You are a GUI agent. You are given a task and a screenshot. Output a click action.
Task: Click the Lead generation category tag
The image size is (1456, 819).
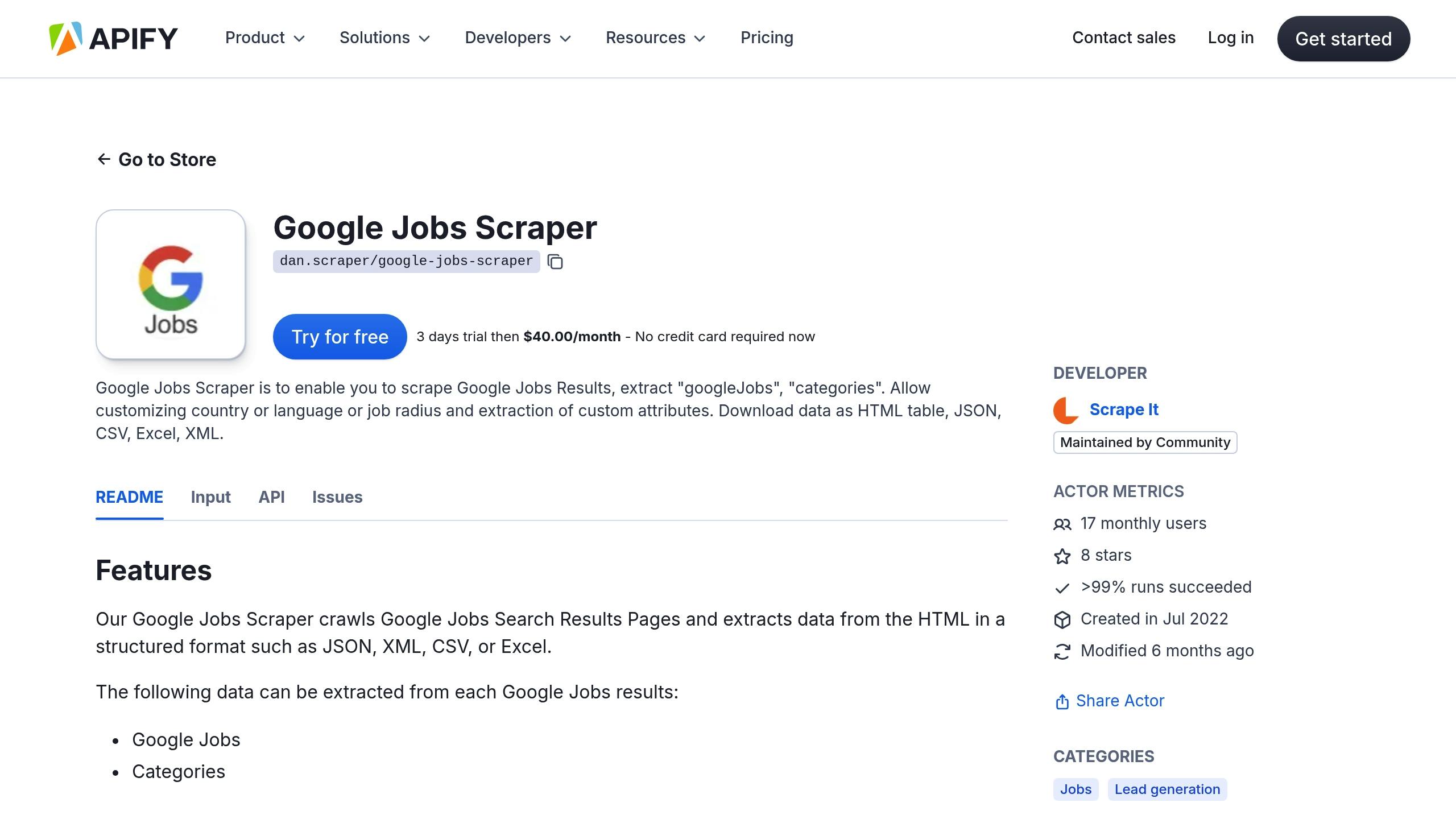click(1167, 789)
